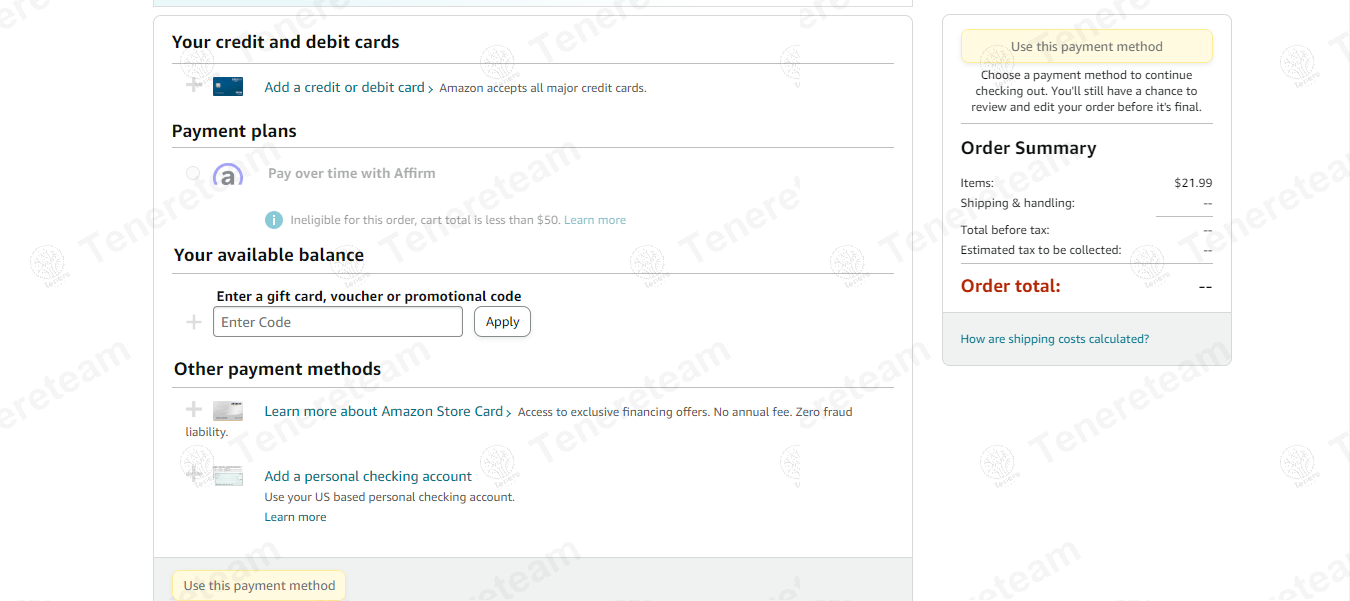This screenshot has width=1350, height=601.
Task: Click bottom Use this payment method button
Action: pyautogui.click(x=259, y=586)
